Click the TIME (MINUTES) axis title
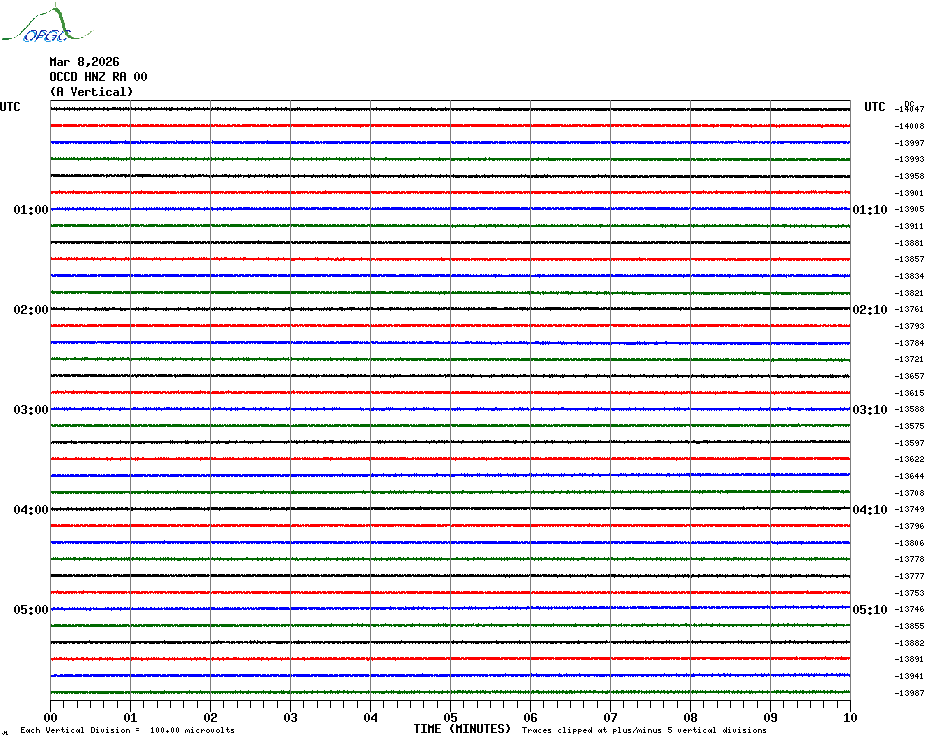This screenshot has width=930, height=744. [x=462, y=729]
